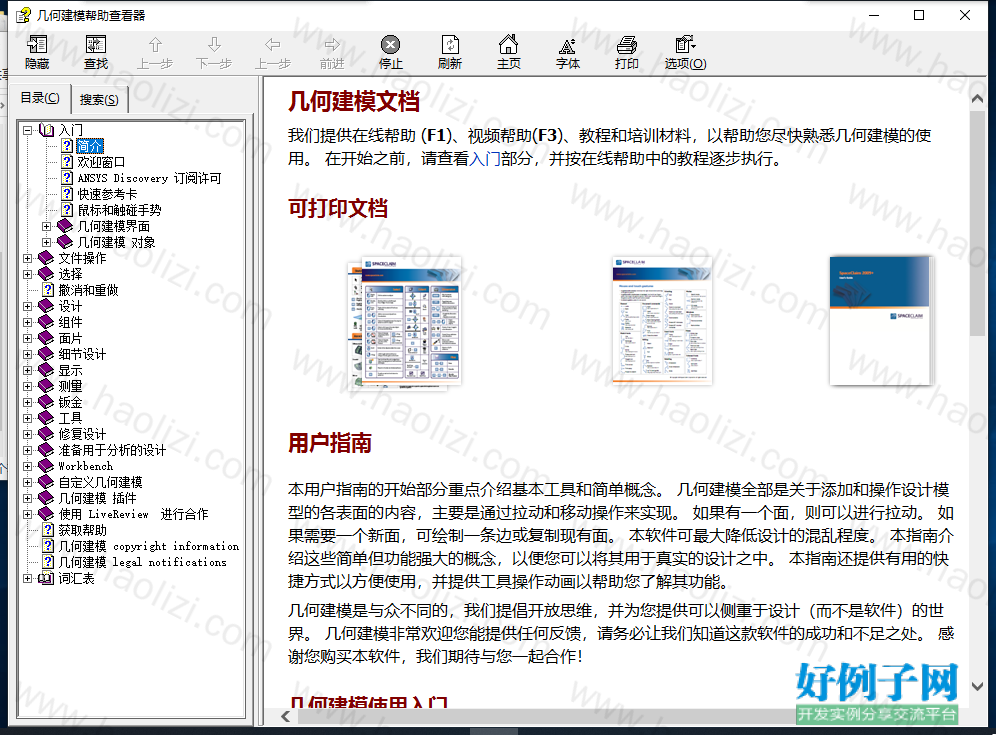Expand the 词汇表 tree node
The image size is (996, 735).
point(27,578)
